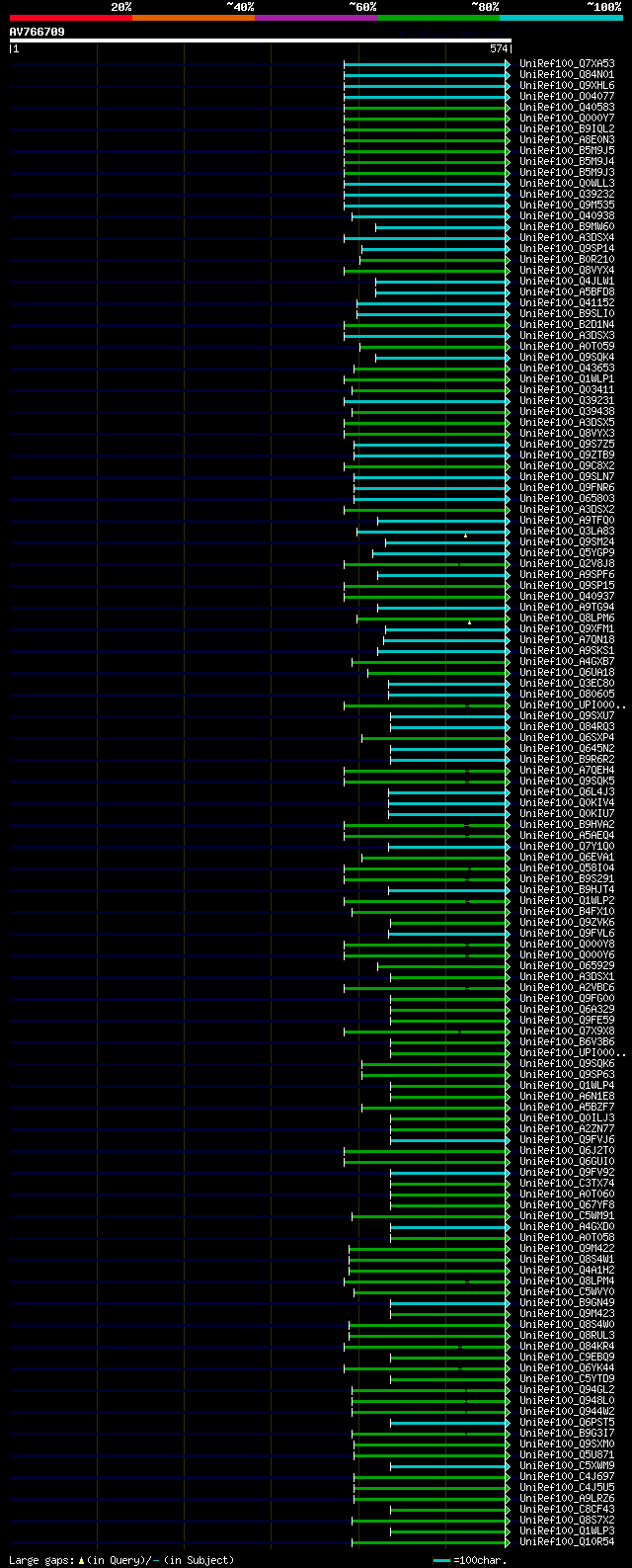Click the UniRef100_O65803 label
632x1568 pixels.
pyautogui.click(x=567, y=498)
